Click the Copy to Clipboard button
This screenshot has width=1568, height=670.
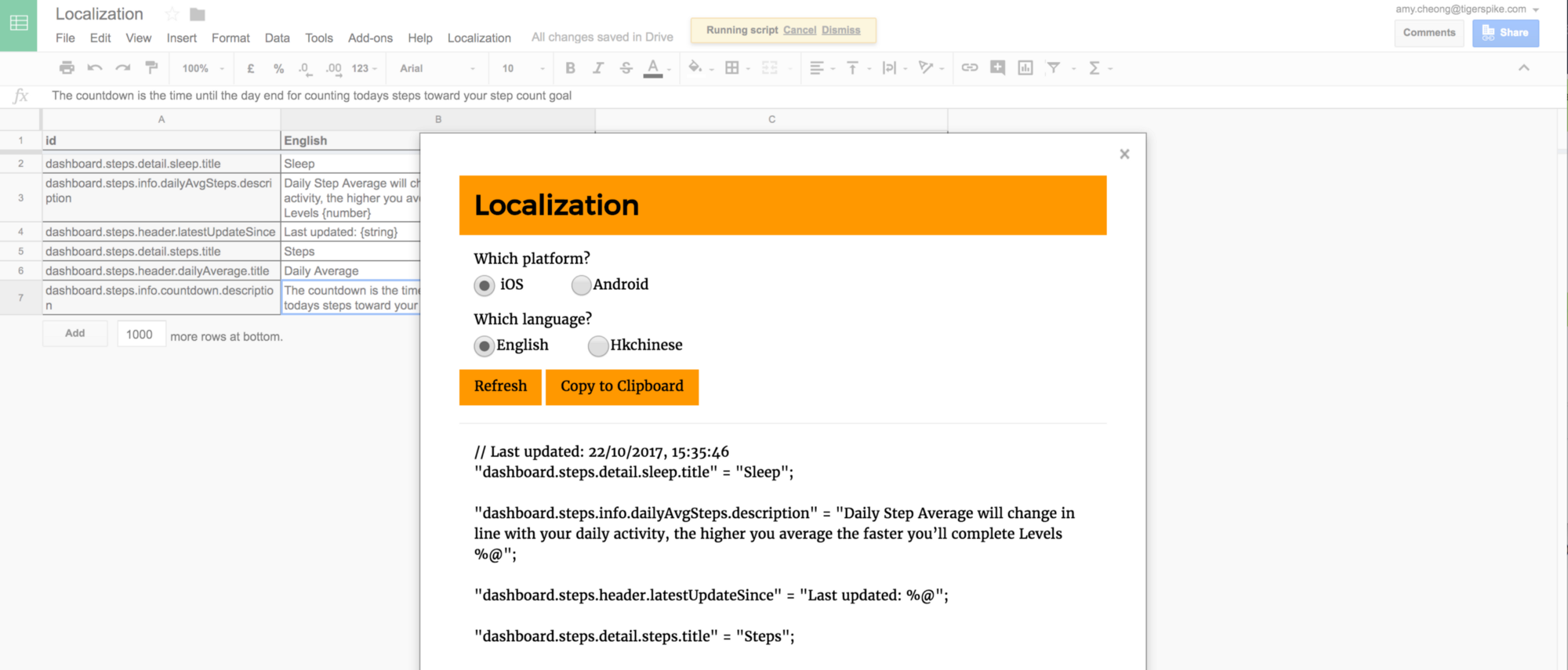tap(622, 386)
